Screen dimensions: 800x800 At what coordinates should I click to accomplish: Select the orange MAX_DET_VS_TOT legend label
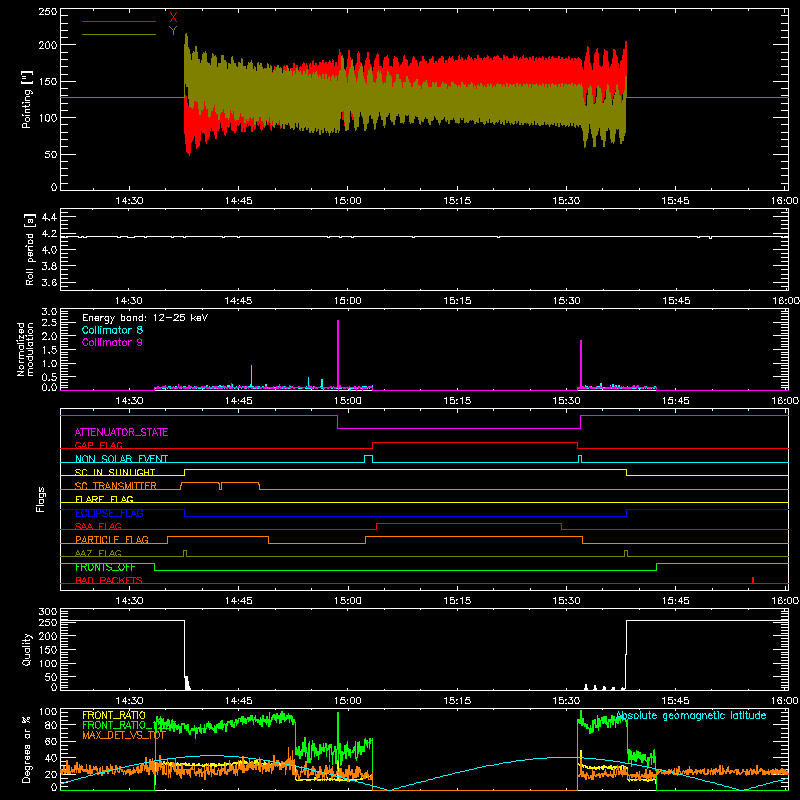point(123,735)
